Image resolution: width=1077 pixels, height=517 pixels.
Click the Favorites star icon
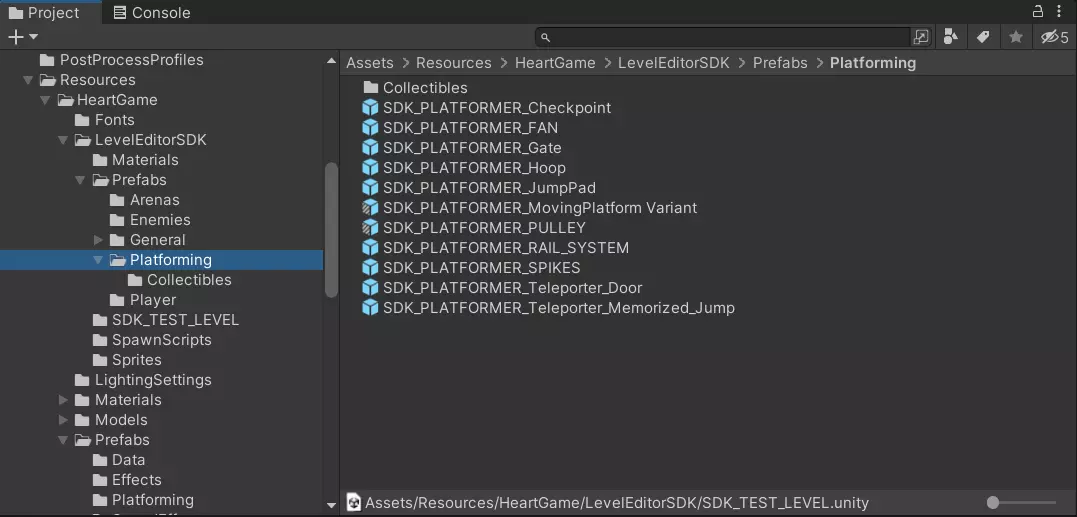pos(1016,37)
